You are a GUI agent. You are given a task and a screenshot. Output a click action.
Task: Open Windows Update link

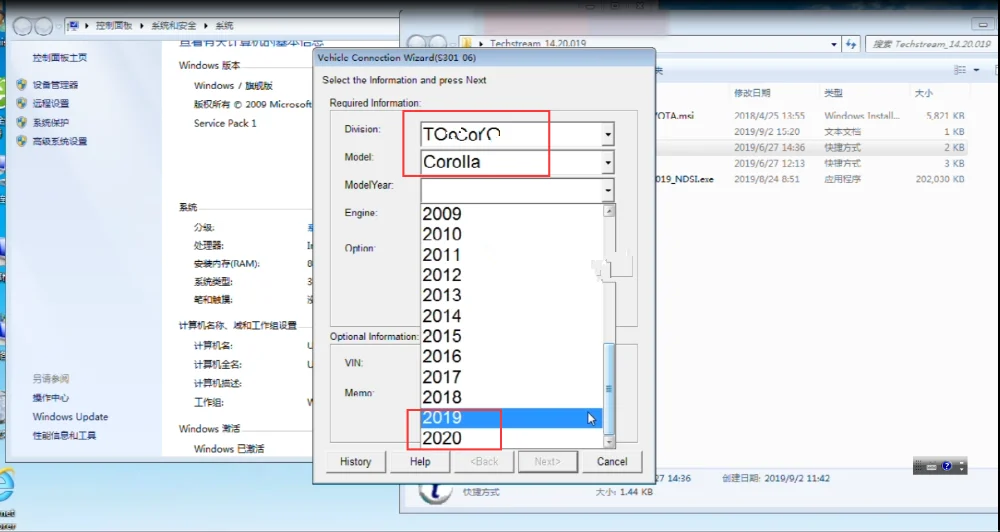click(71, 417)
